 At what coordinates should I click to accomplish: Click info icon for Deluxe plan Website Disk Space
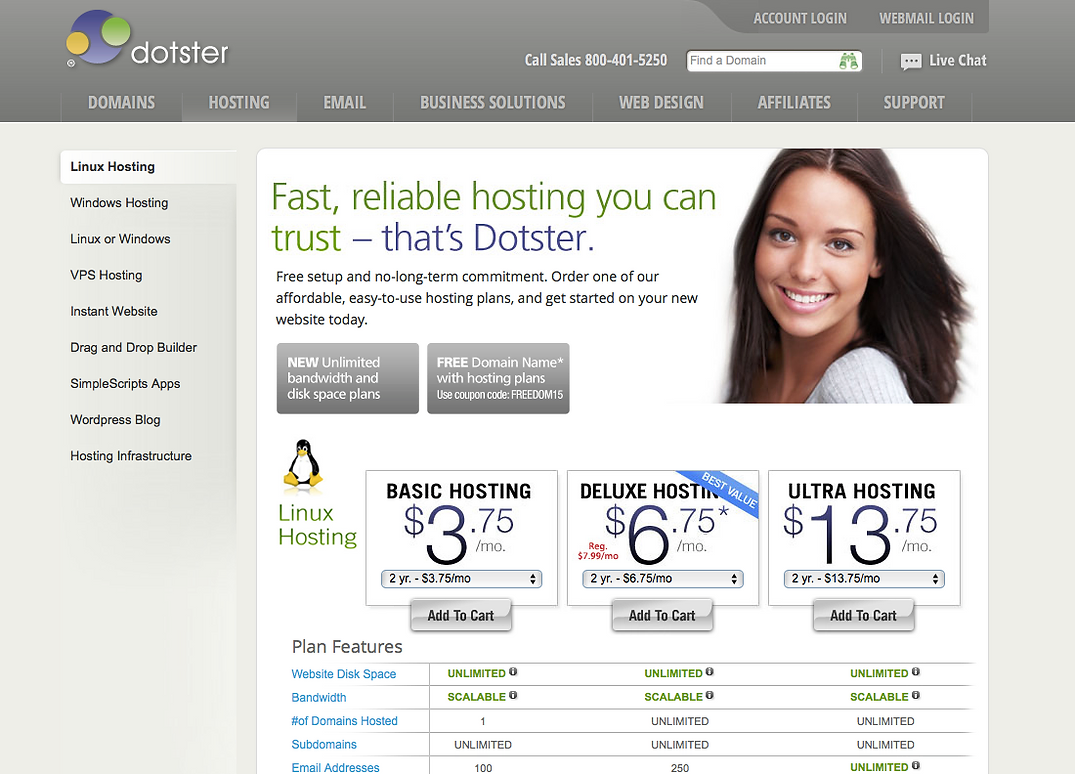pos(710,672)
